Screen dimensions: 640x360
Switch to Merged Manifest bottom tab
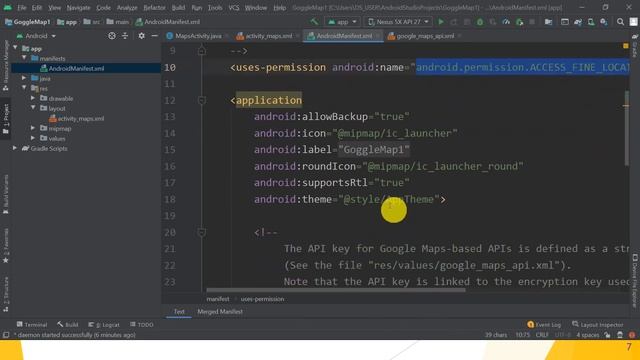click(x=220, y=311)
